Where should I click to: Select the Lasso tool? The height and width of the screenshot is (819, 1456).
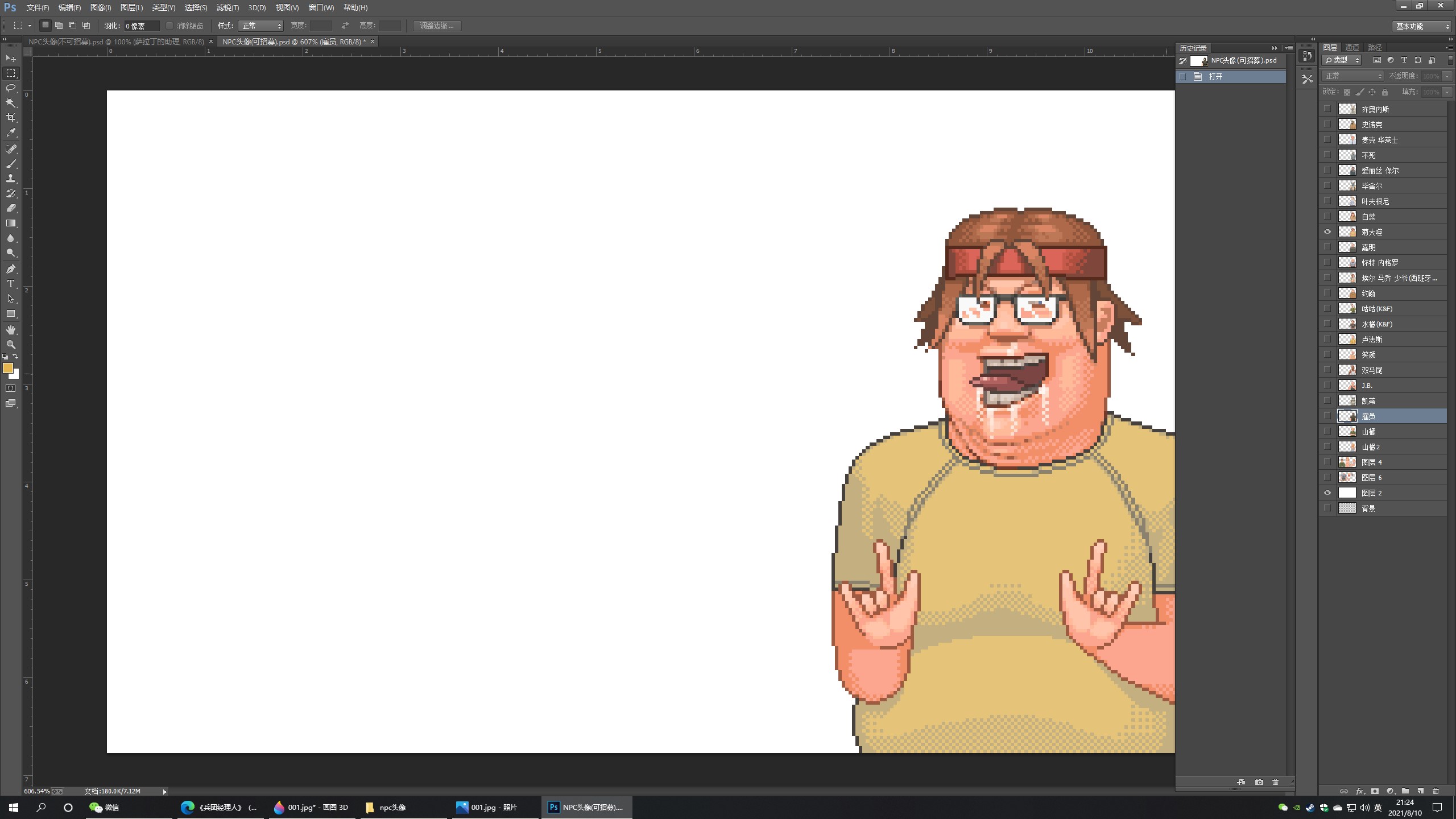[x=11, y=88]
